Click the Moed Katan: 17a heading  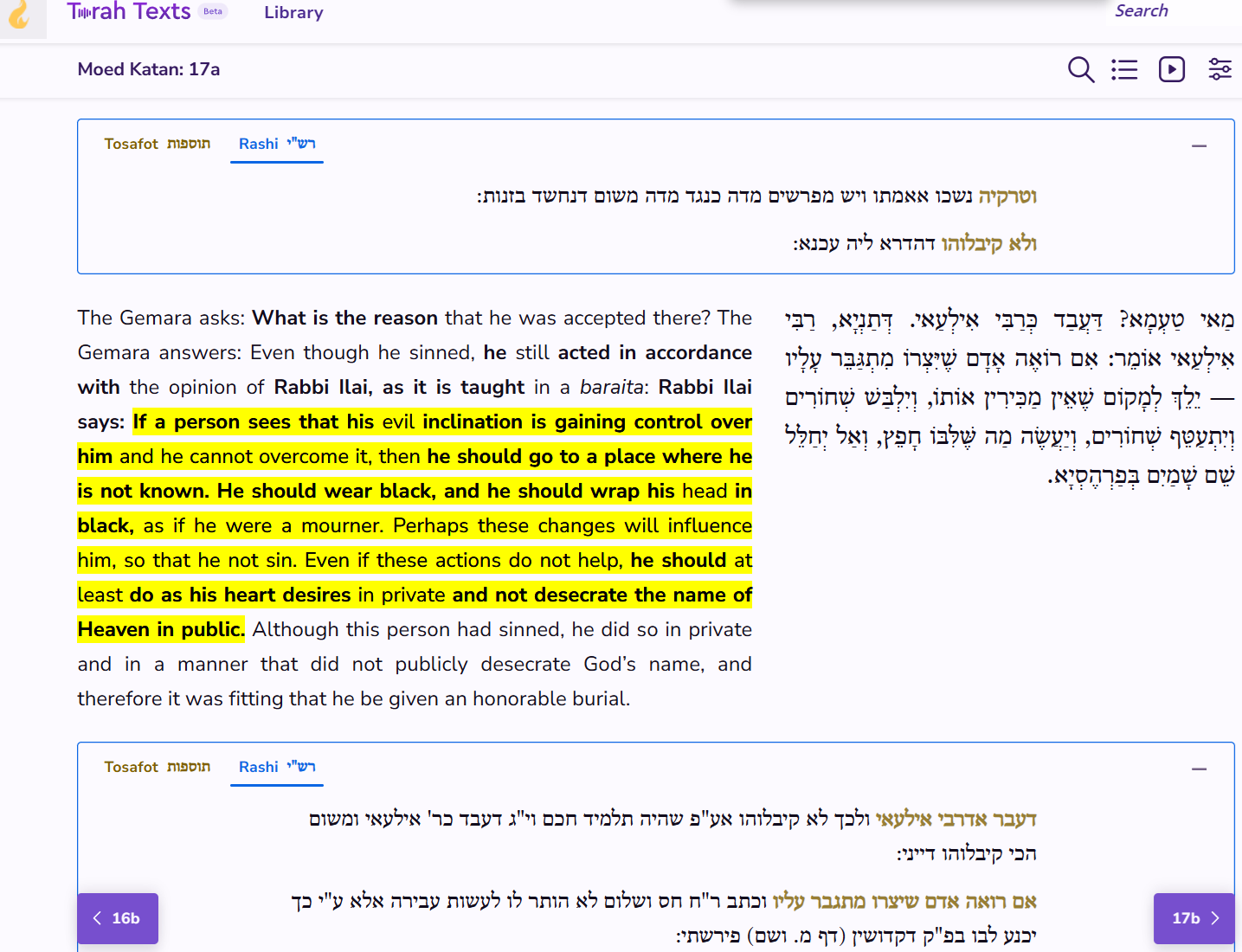pyautogui.click(x=149, y=69)
